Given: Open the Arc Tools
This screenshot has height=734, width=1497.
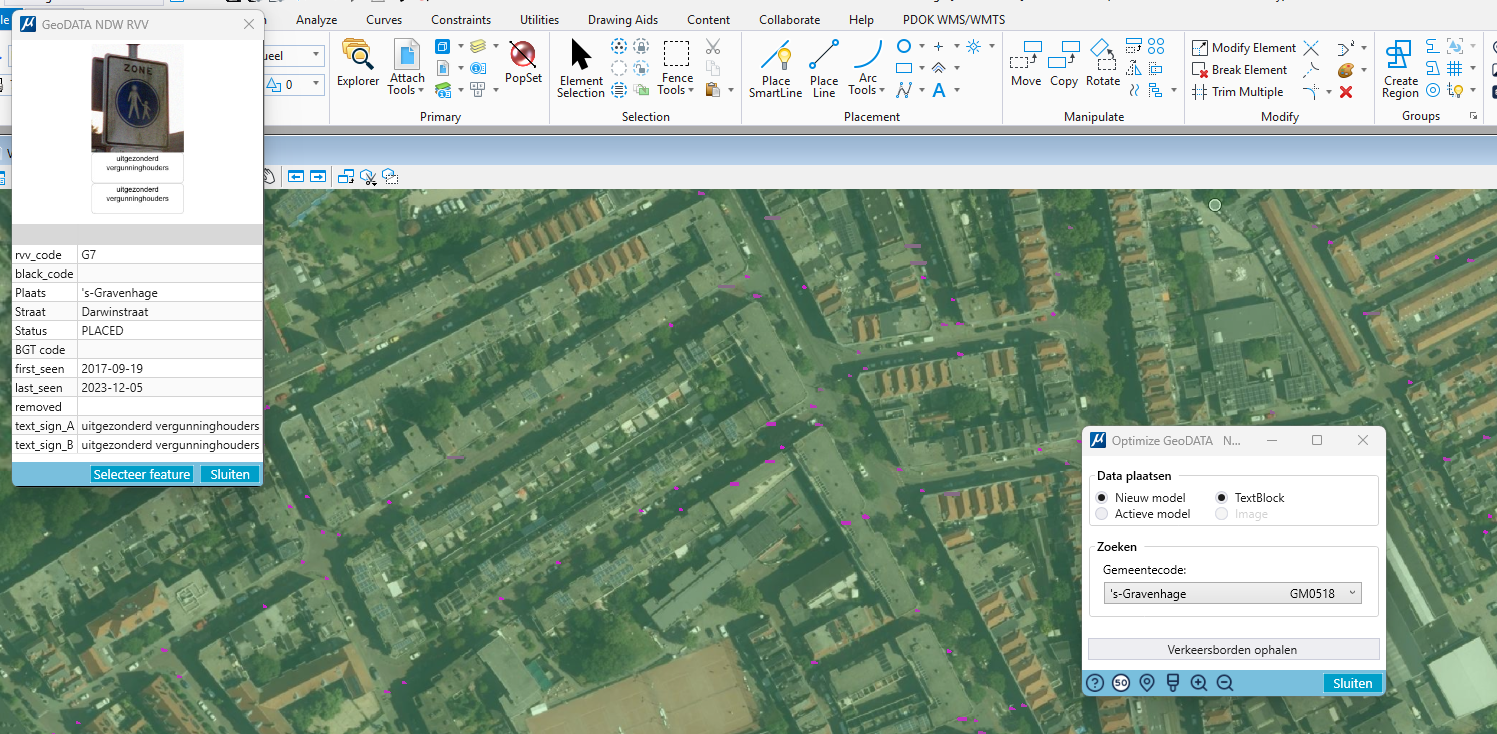Looking at the screenshot, I should [867, 68].
